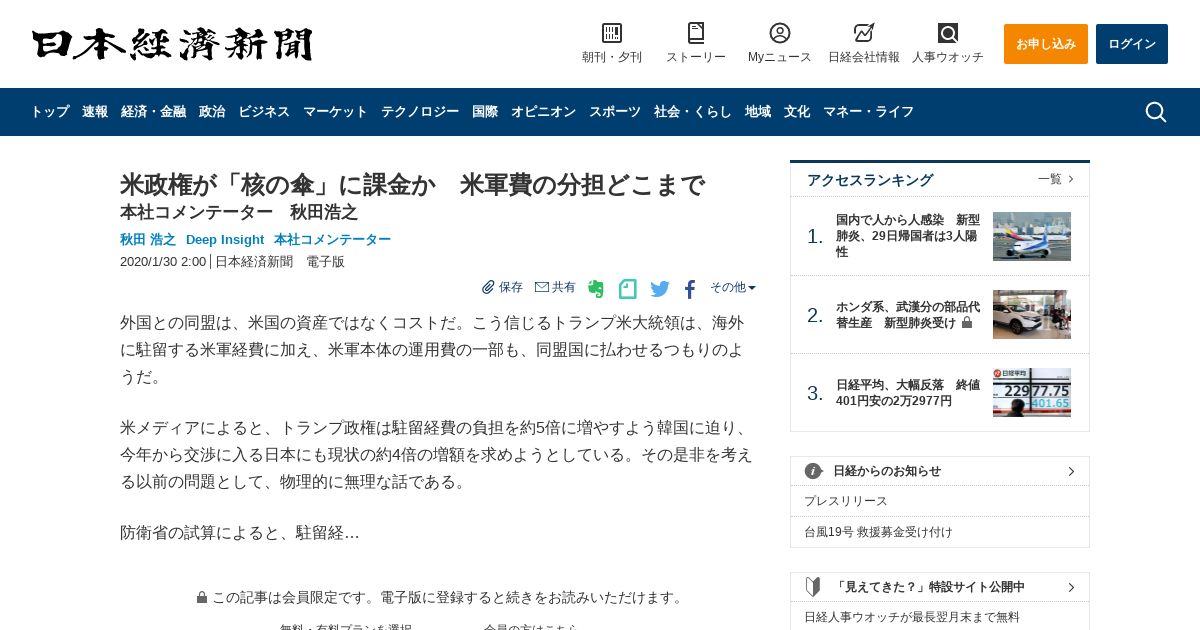Image resolution: width=1200 pixels, height=630 pixels.
Task: Click the アクセスランキング heading
Action: pyautogui.click(x=870, y=180)
